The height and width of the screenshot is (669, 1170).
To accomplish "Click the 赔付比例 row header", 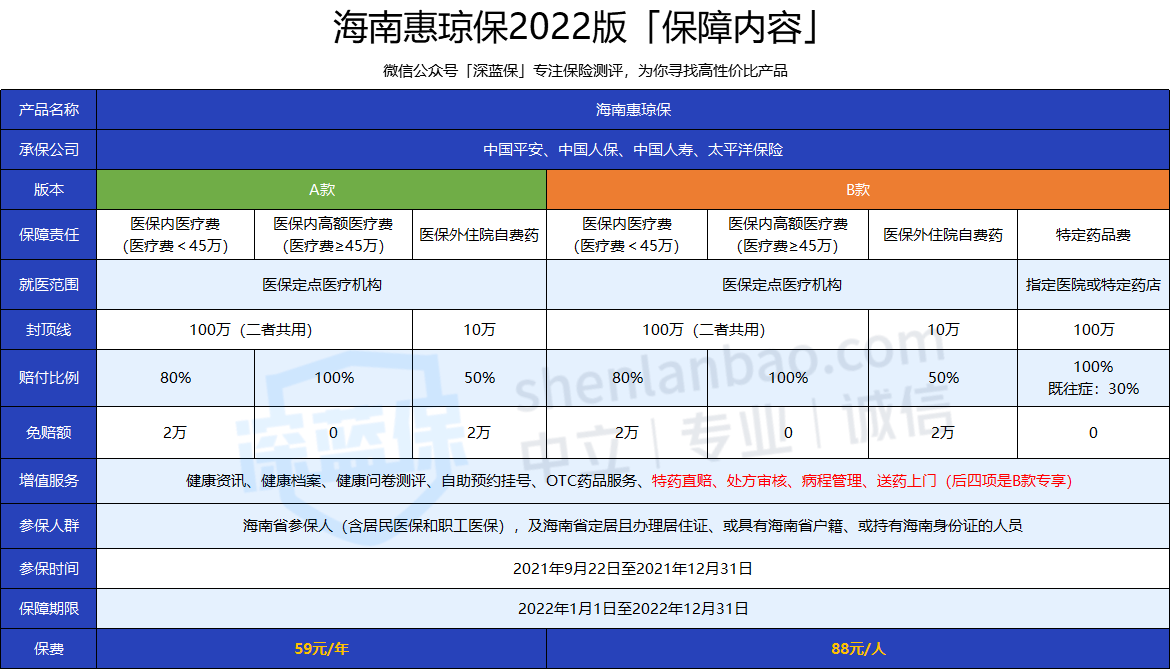I will tap(49, 377).
